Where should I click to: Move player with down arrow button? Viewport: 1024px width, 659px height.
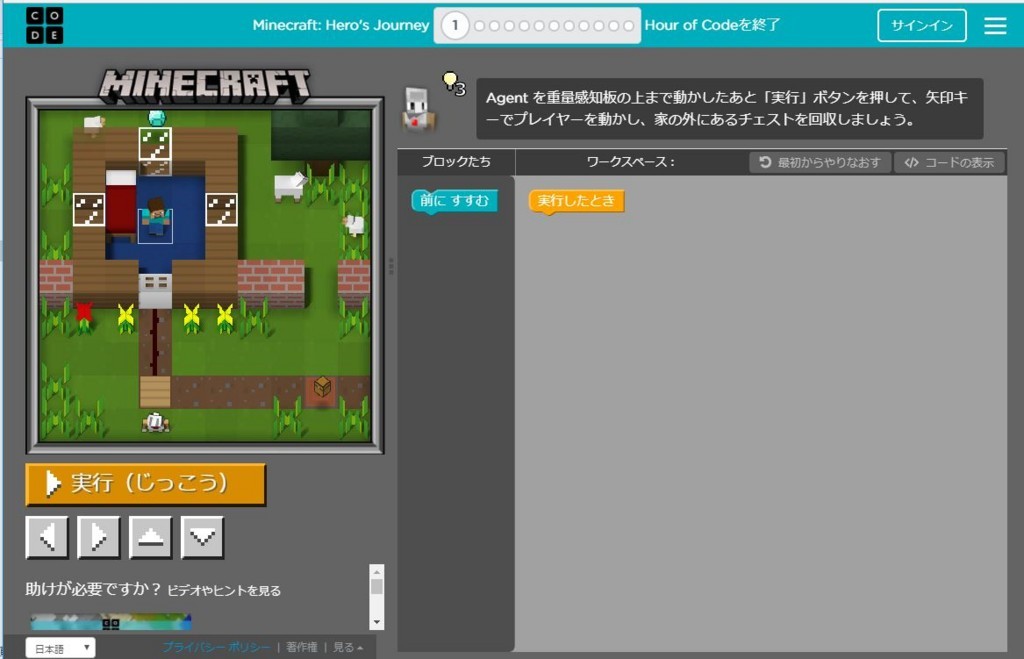(202, 537)
